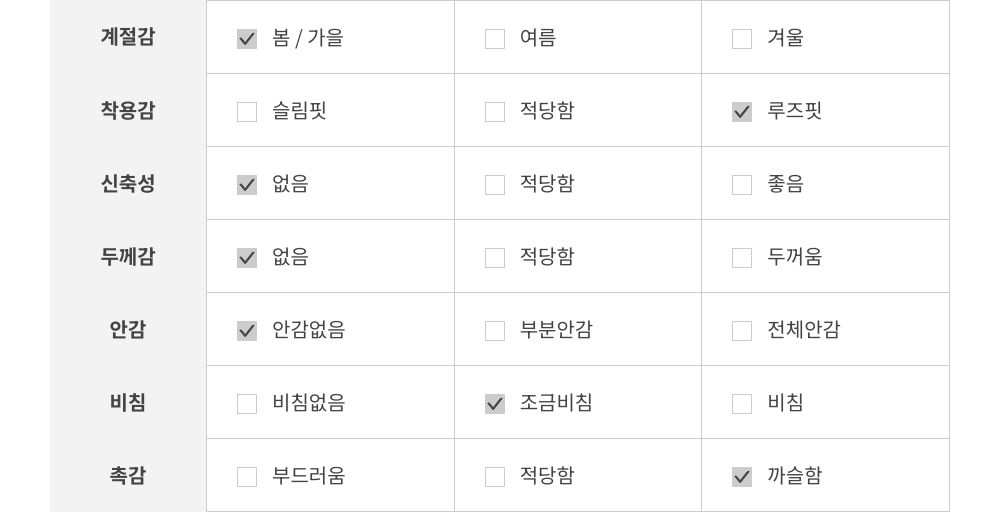1000x512 pixels.
Task: Uncheck the 봄 / 가을 season checkbox
Action: point(247,39)
